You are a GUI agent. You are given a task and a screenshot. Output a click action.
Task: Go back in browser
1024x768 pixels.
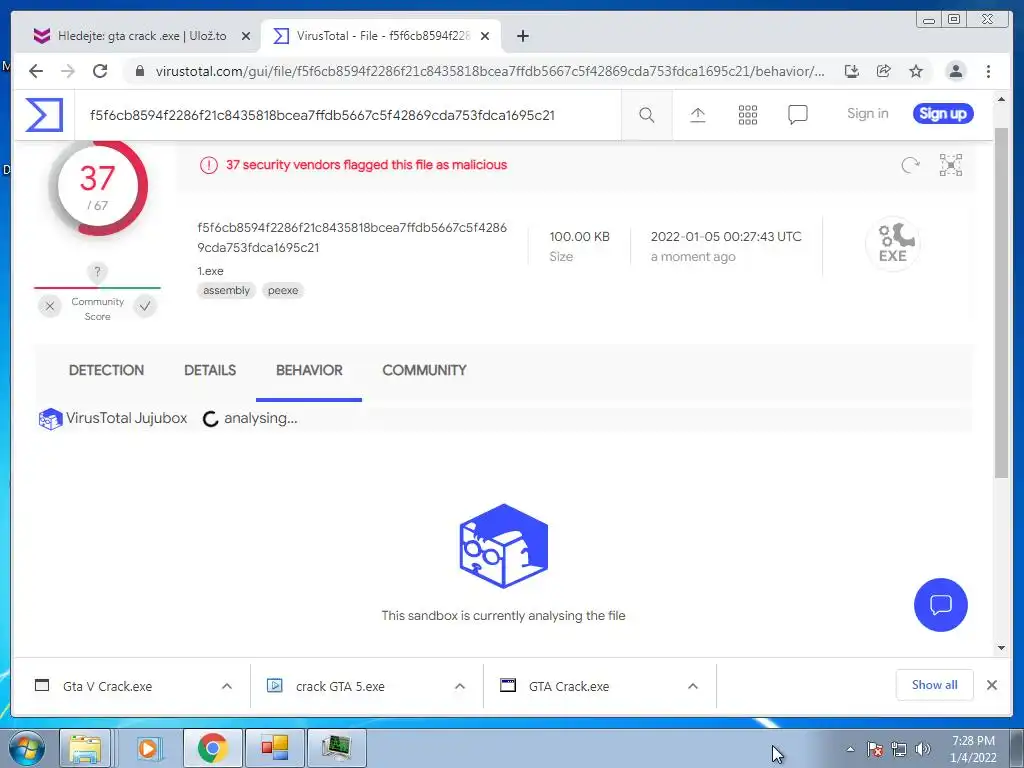(36, 71)
